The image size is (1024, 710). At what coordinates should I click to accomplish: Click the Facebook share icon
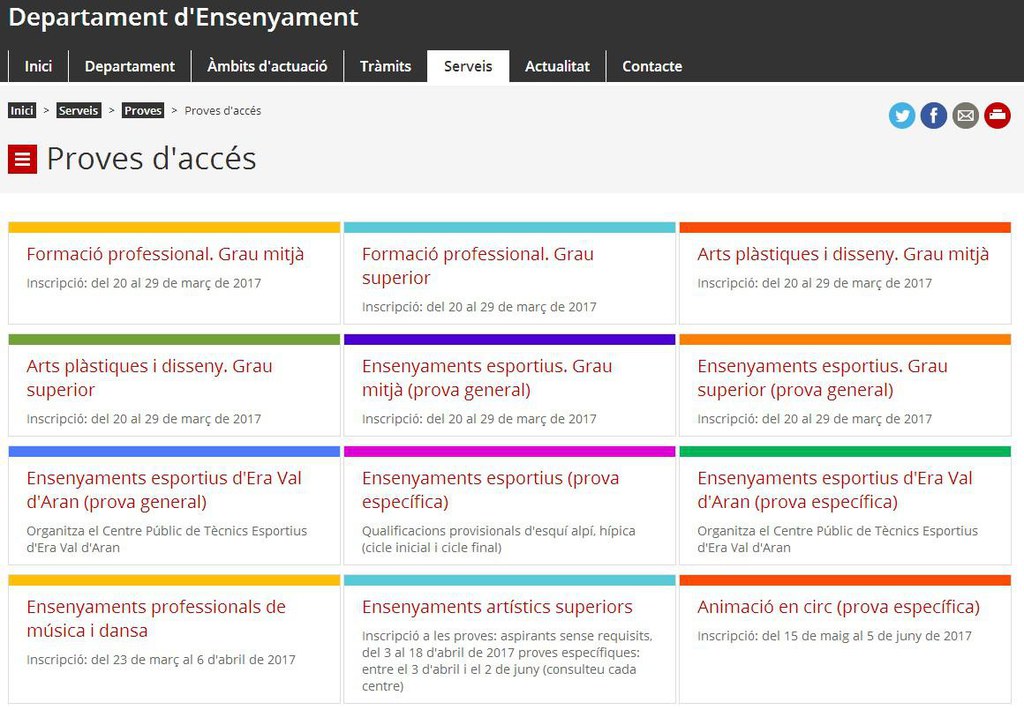pos(933,116)
